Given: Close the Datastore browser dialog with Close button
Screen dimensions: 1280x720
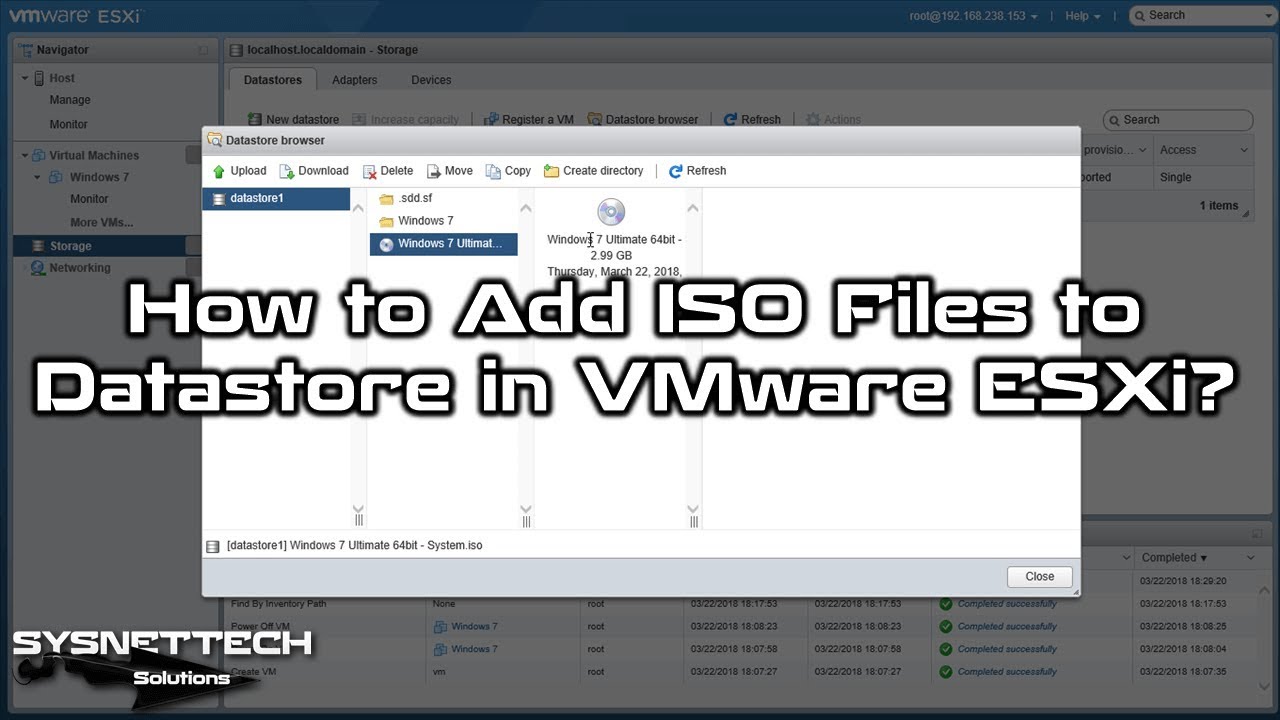Looking at the screenshot, I should [1040, 577].
